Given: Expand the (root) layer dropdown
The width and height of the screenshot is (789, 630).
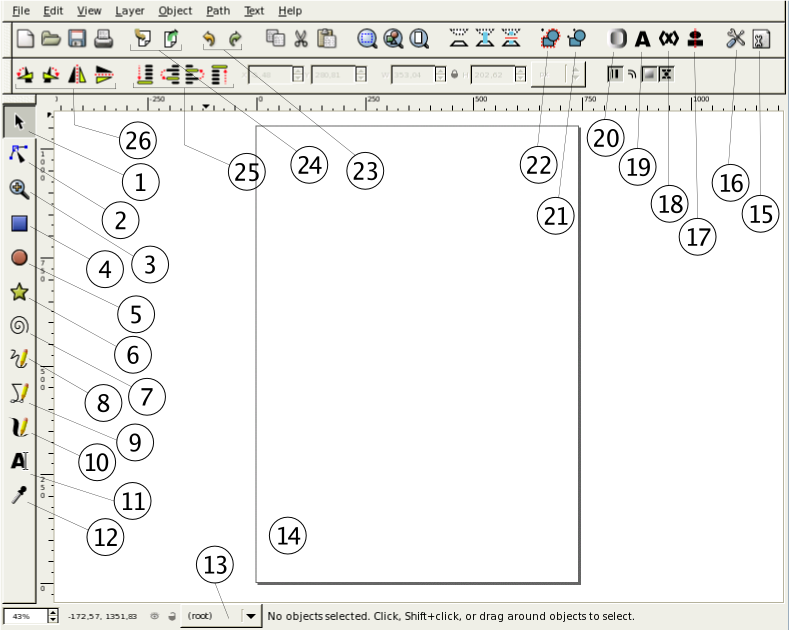Looking at the screenshot, I should pos(250,616).
